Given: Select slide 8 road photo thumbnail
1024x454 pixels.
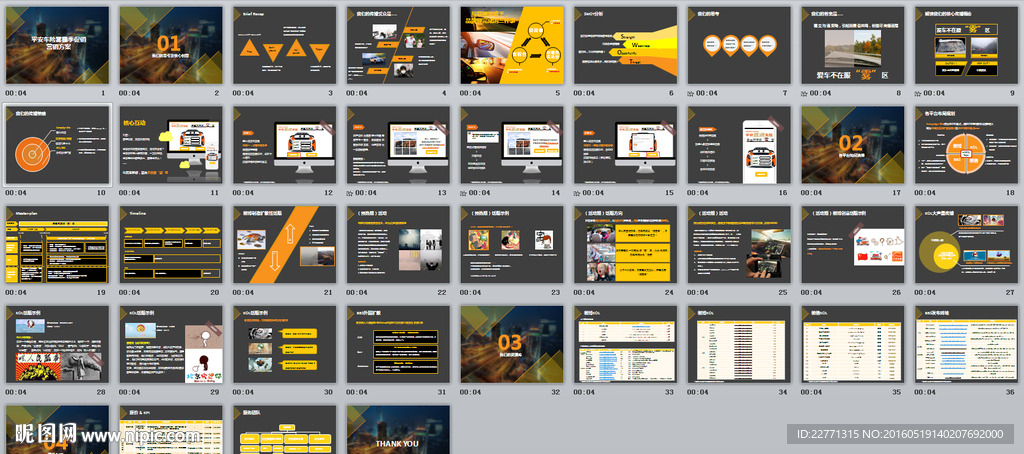Looking at the screenshot, I should click(x=853, y=45).
